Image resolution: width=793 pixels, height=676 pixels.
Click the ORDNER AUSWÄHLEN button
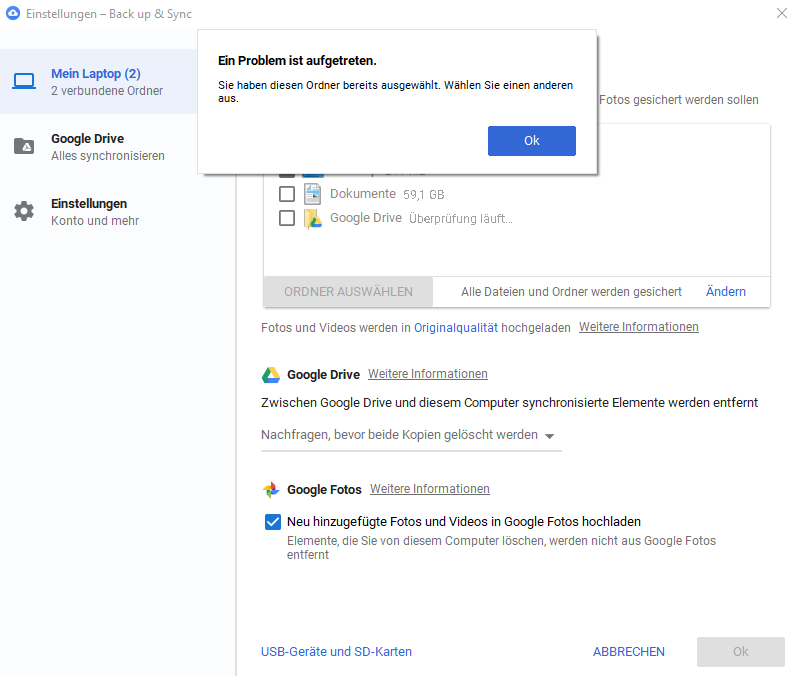348,292
